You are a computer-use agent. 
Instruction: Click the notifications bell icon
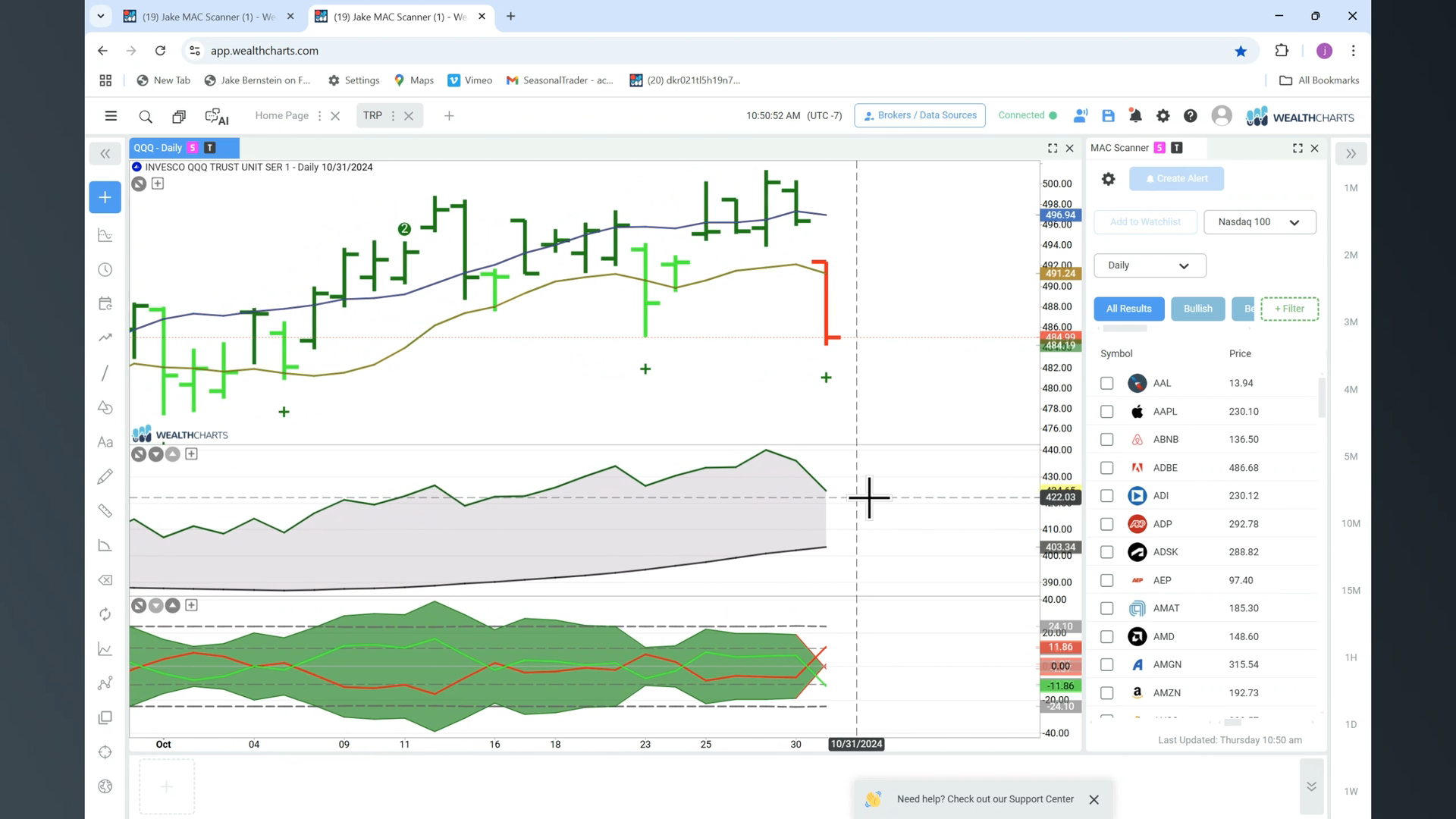coord(1135,116)
